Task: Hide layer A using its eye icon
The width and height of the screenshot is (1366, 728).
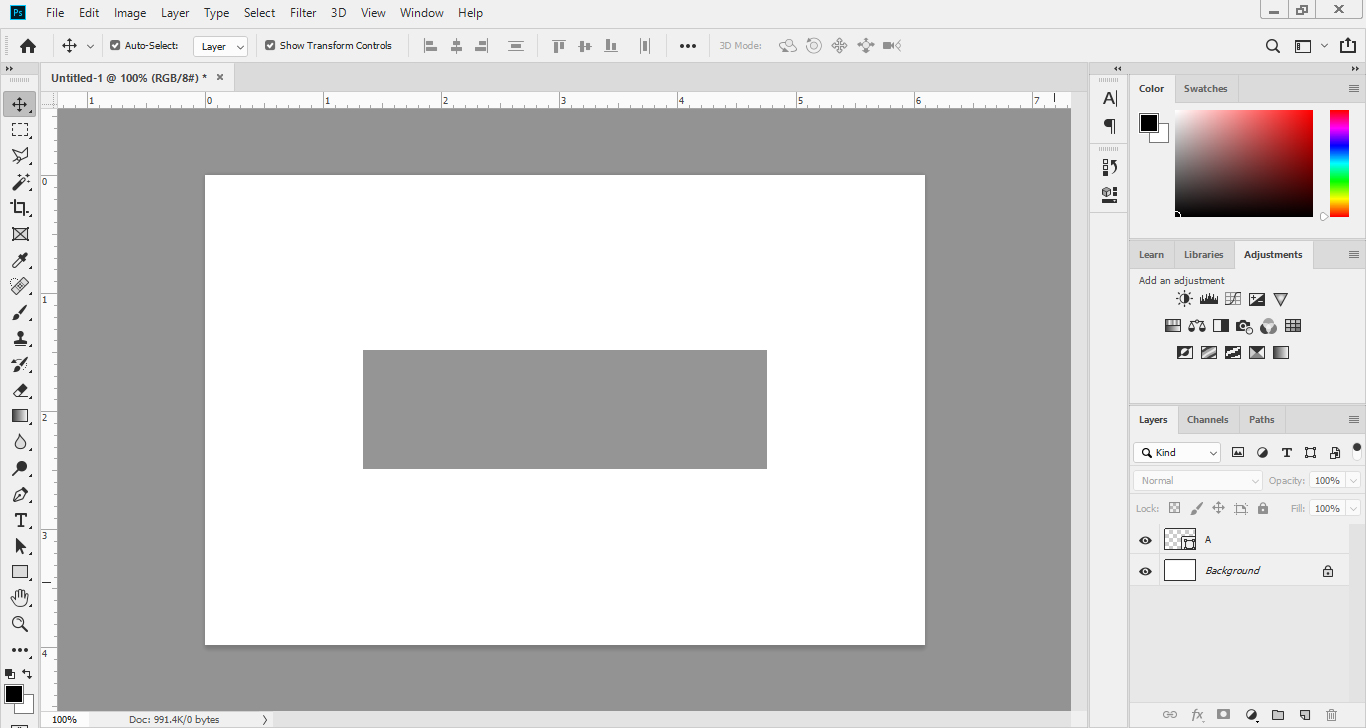Action: point(1146,540)
